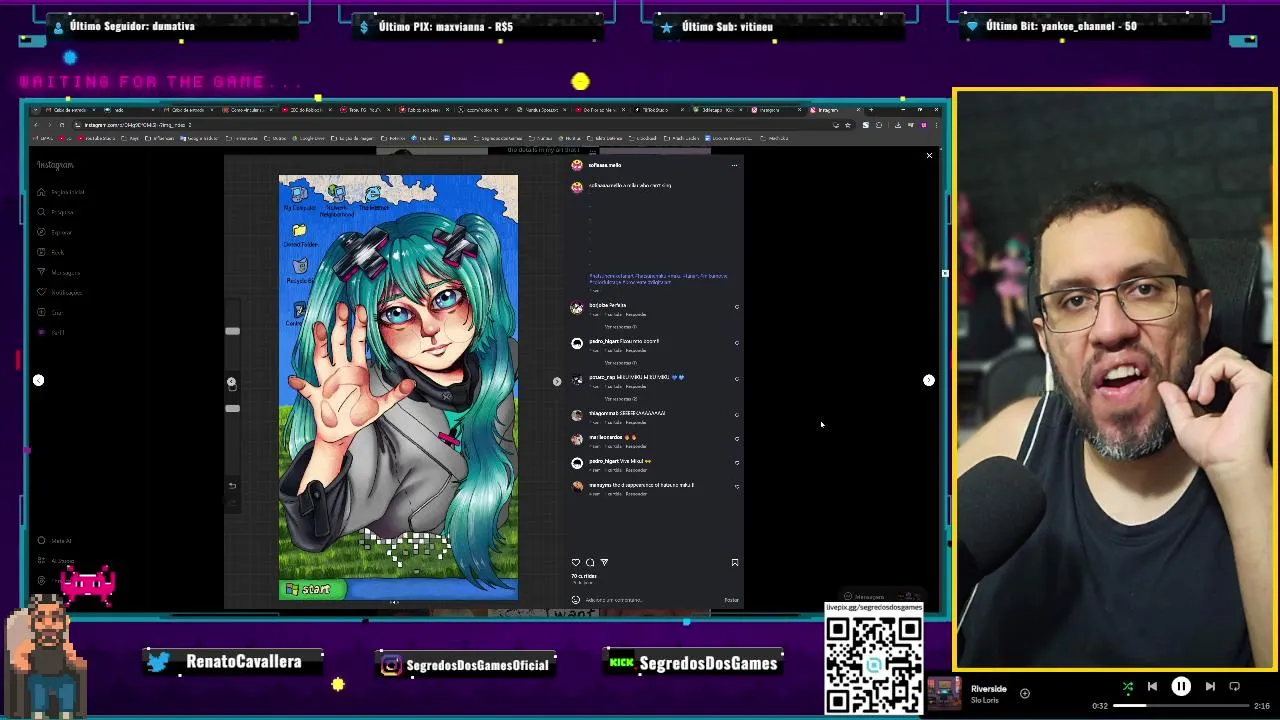The width and height of the screenshot is (1280, 720).
Task: Open Pesquisa in the Instagram sidebar
Action: pos(57,212)
